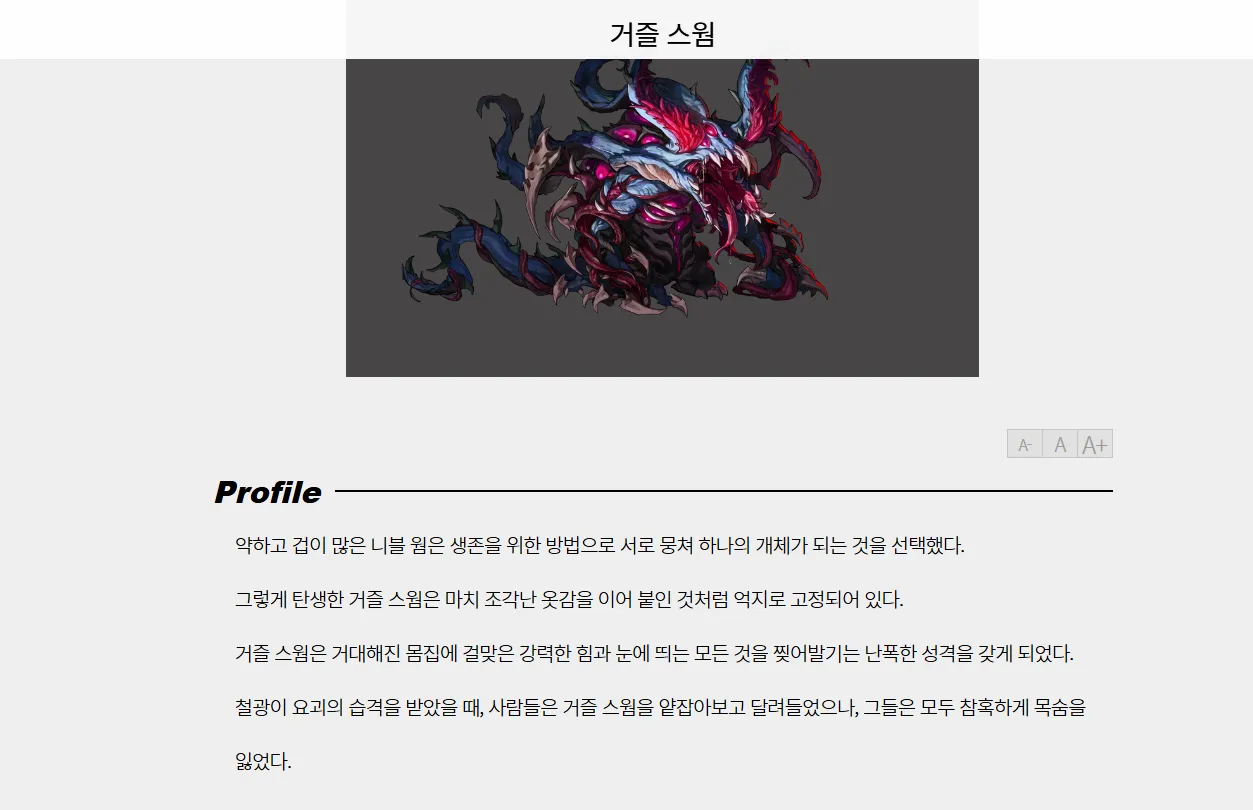Click the line beginning 그렇게 탄생한

pos(569,600)
